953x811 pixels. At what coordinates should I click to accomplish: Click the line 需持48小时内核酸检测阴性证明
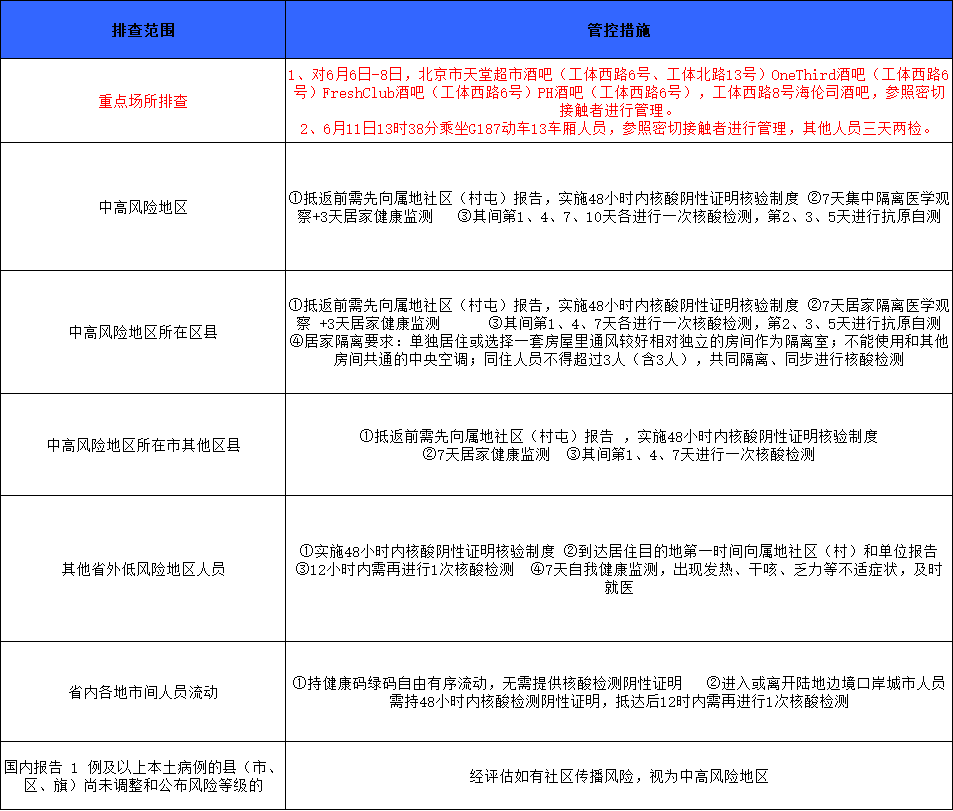coord(619,701)
